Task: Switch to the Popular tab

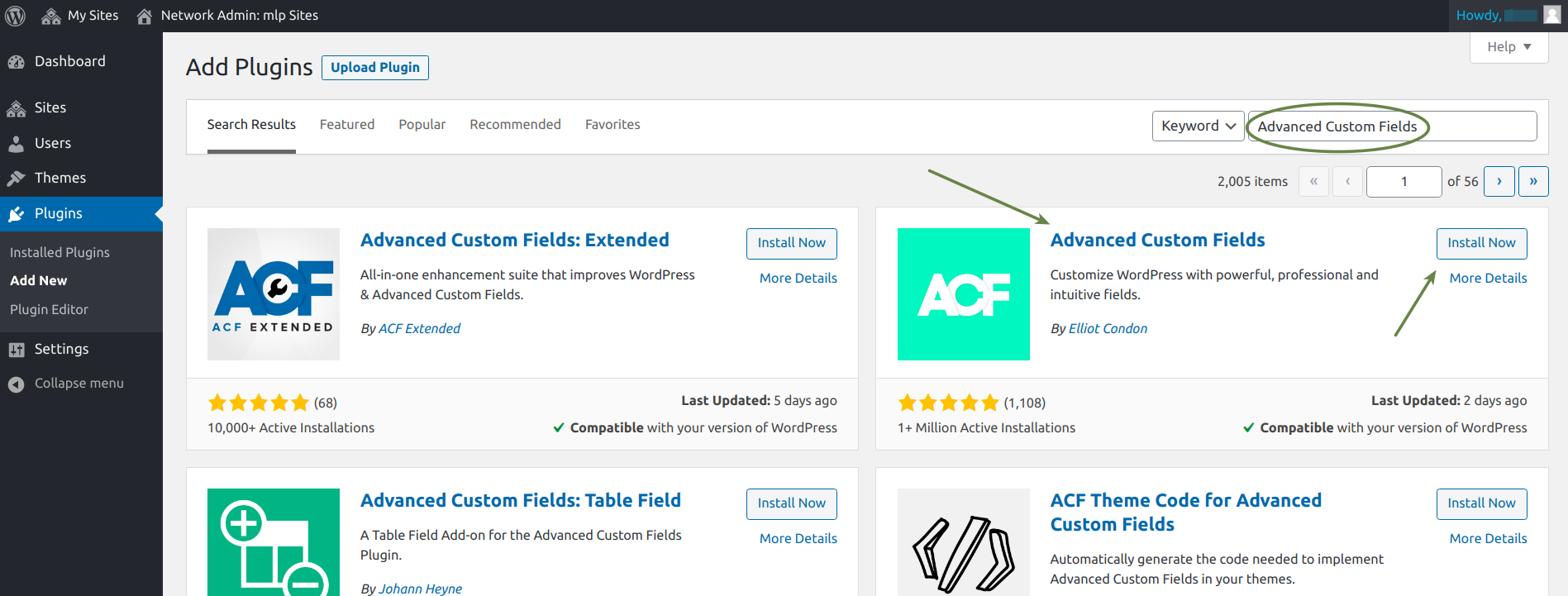Action: pos(422,125)
